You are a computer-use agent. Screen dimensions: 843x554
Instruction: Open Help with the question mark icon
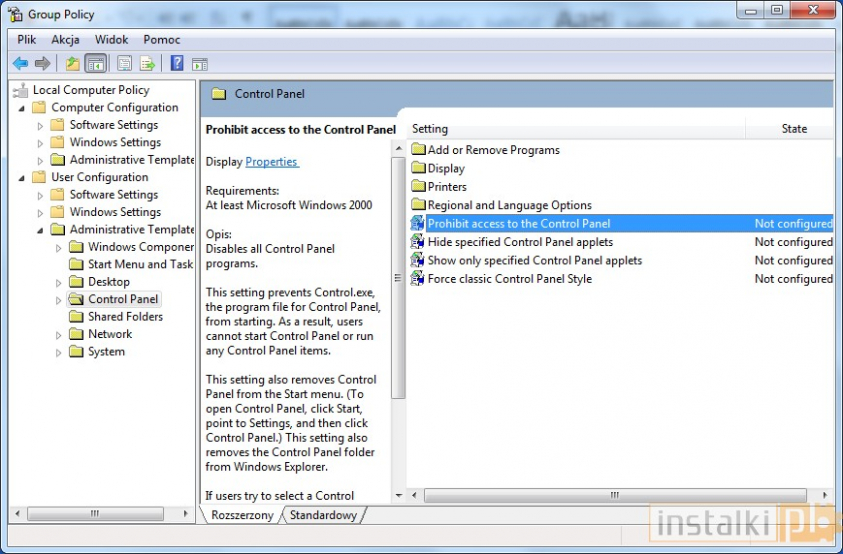tap(176, 63)
